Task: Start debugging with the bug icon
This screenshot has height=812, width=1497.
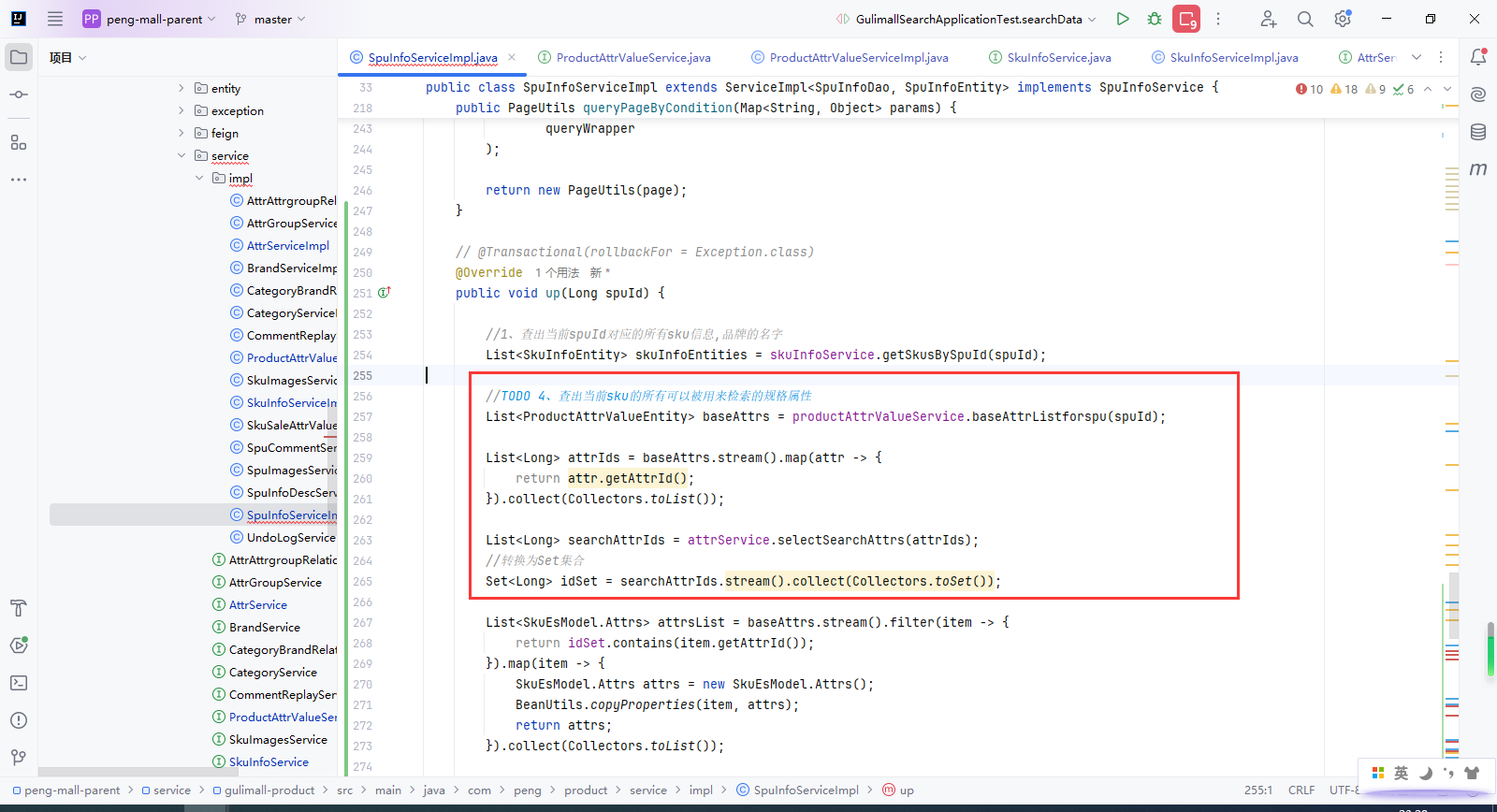Action: click(x=1155, y=19)
